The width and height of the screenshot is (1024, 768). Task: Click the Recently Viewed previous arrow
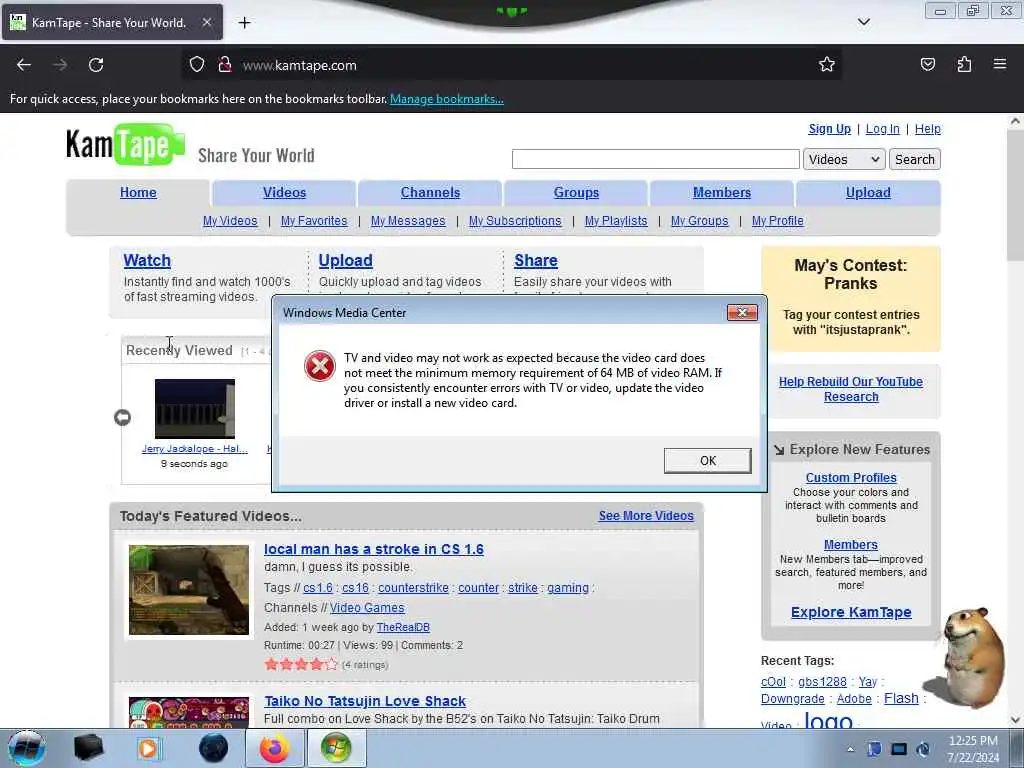(122, 417)
